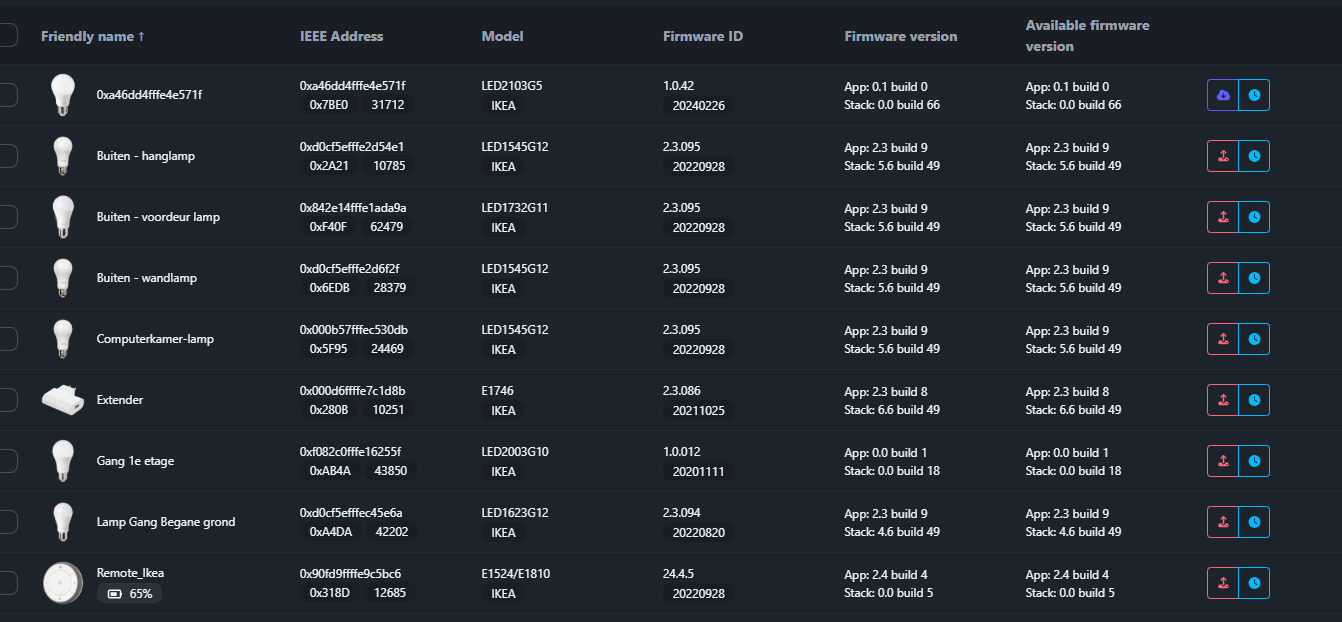Click the clock schedule icon for Gang 1e etage
Image resolution: width=1342 pixels, height=622 pixels.
click(1254, 462)
